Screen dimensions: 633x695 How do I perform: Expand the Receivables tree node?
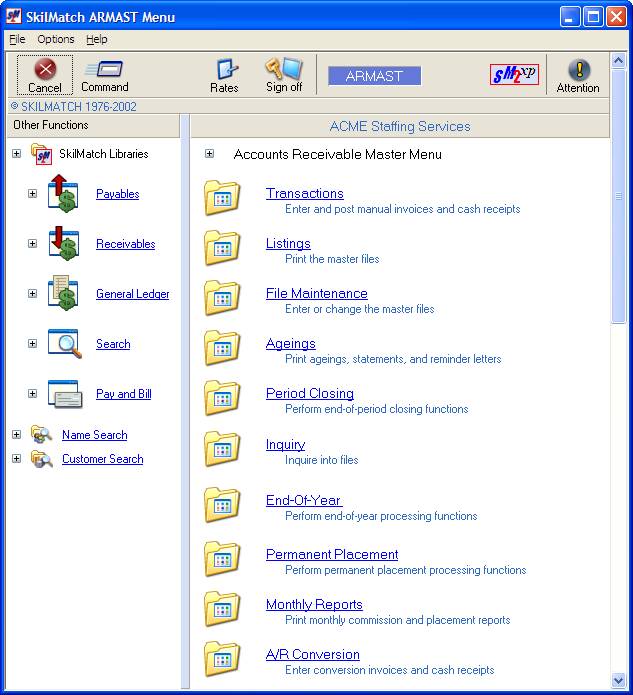click(32, 244)
